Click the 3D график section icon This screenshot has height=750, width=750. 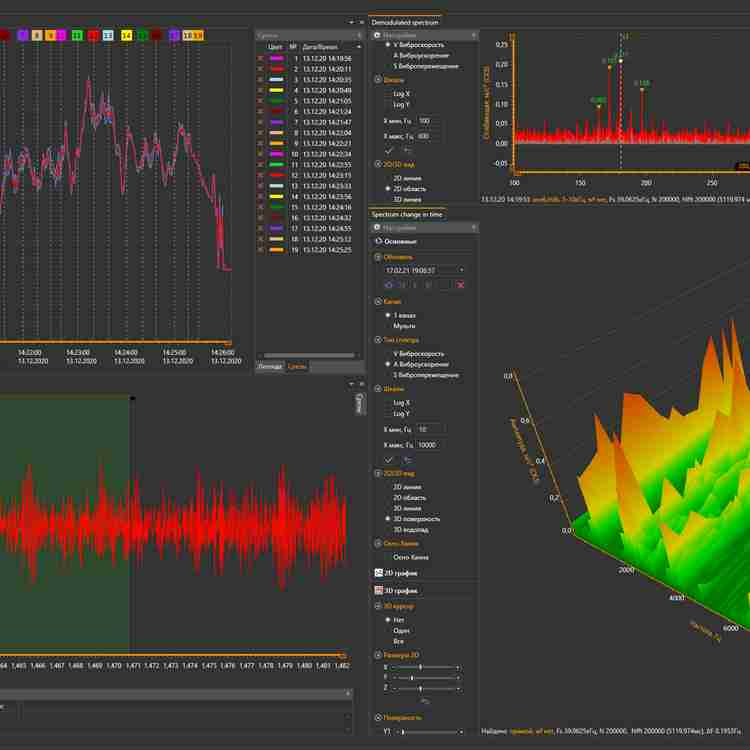coord(377,591)
